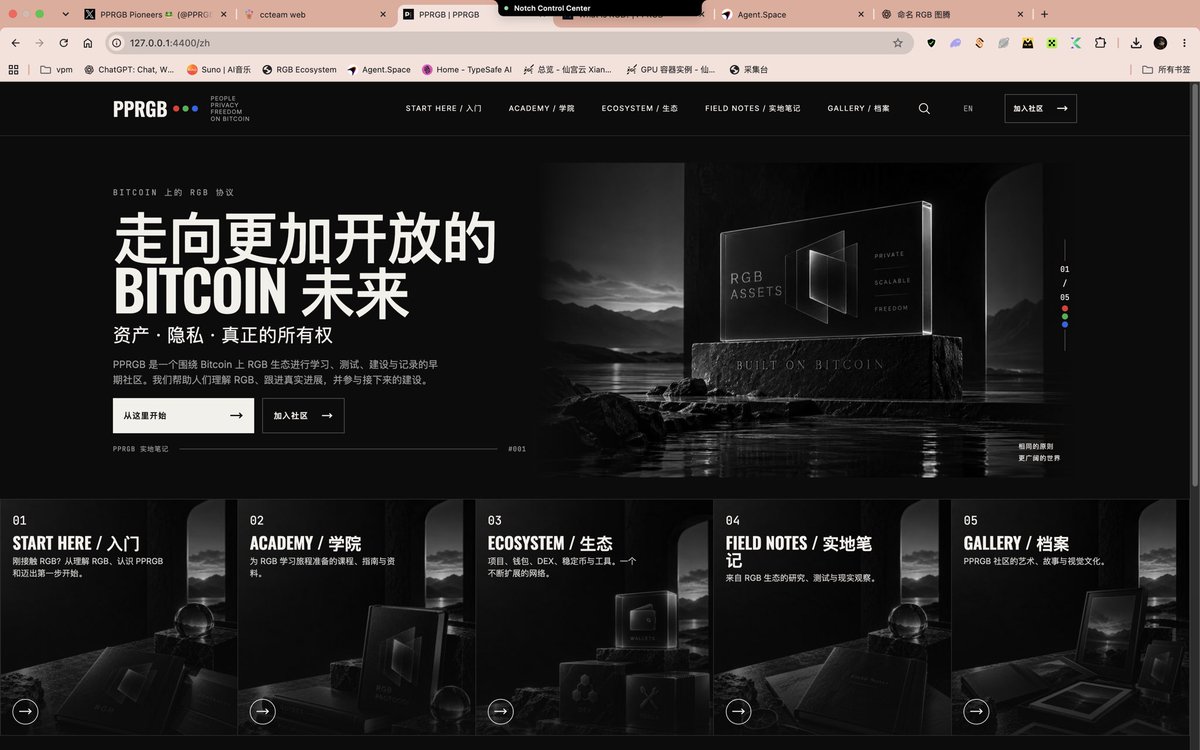1200x750 pixels.
Task: Switch to the ccteam web tab
Action: (310, 15)
